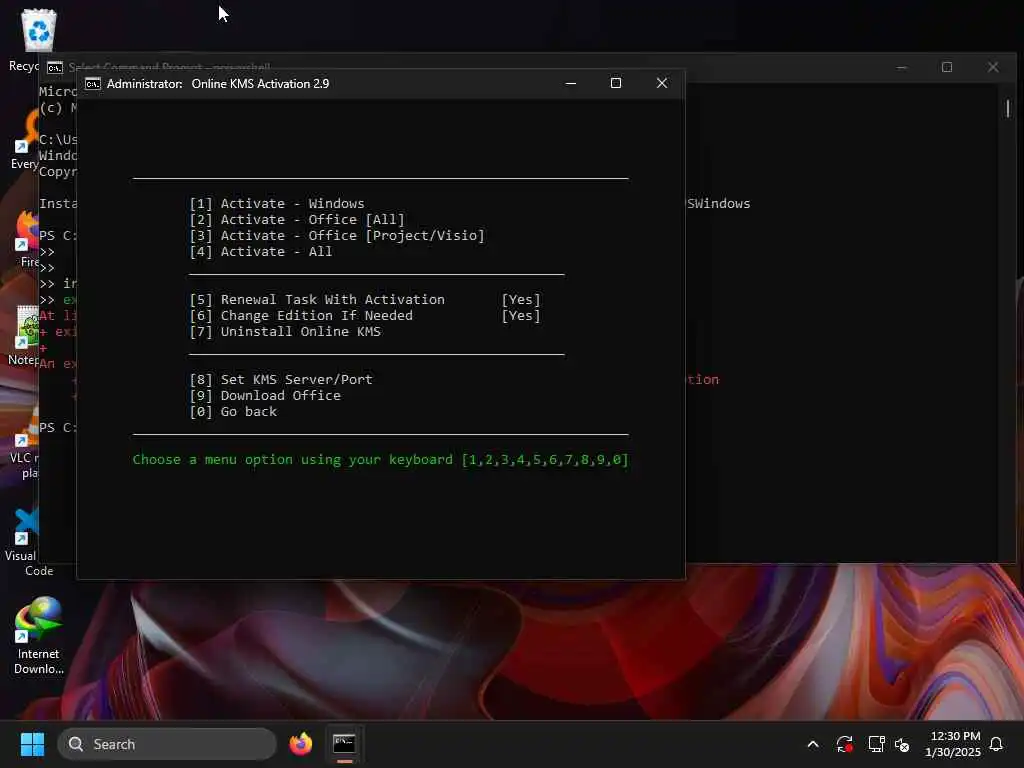Image resolution: width=1024 pixels, height=768 pixels.
Task: Click the background Command Prompt title icon
Action: pyautogui.click(x=55, y=67)
